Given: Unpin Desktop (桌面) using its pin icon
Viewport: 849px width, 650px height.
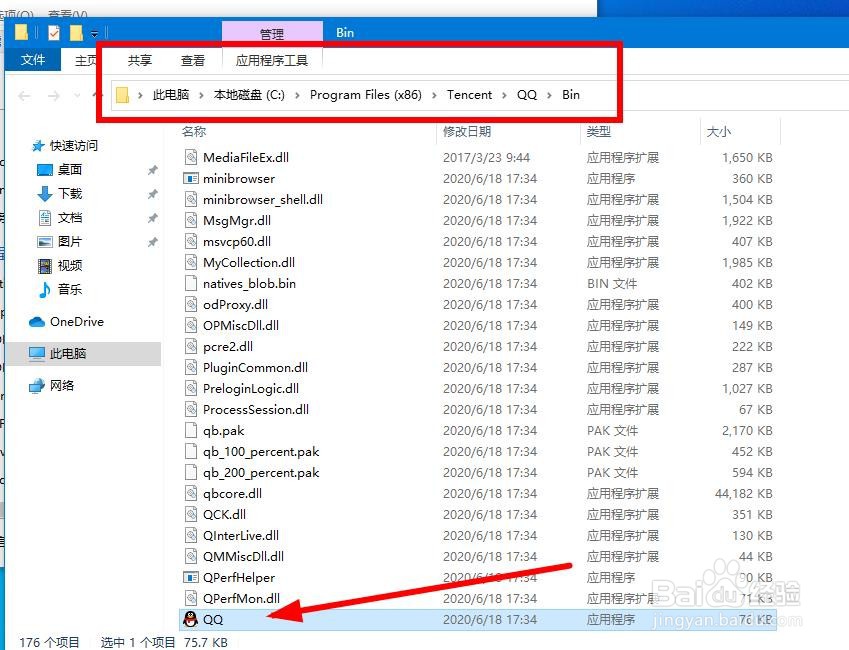Looking at the screenshot, I should click(153, 170).
